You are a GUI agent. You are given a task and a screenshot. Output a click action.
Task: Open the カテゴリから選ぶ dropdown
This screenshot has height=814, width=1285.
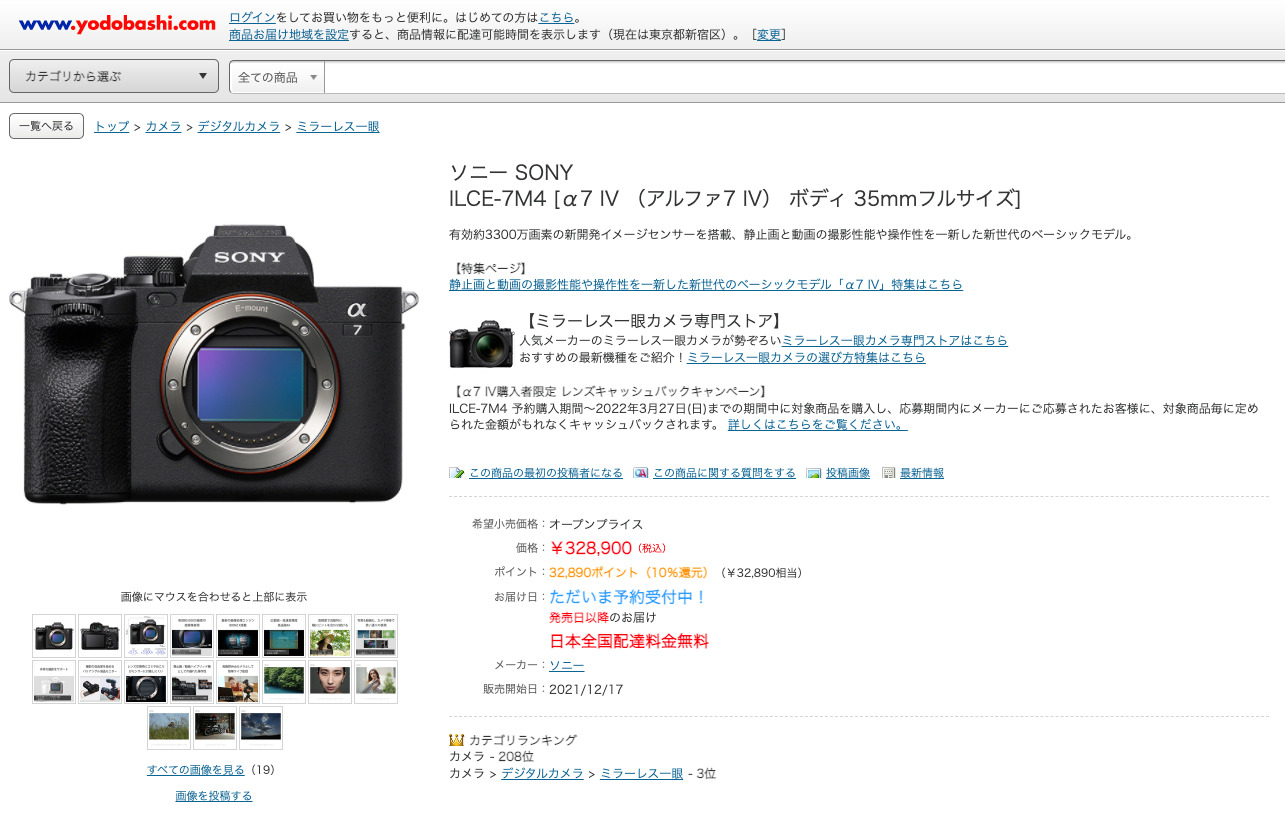[114, 76]
